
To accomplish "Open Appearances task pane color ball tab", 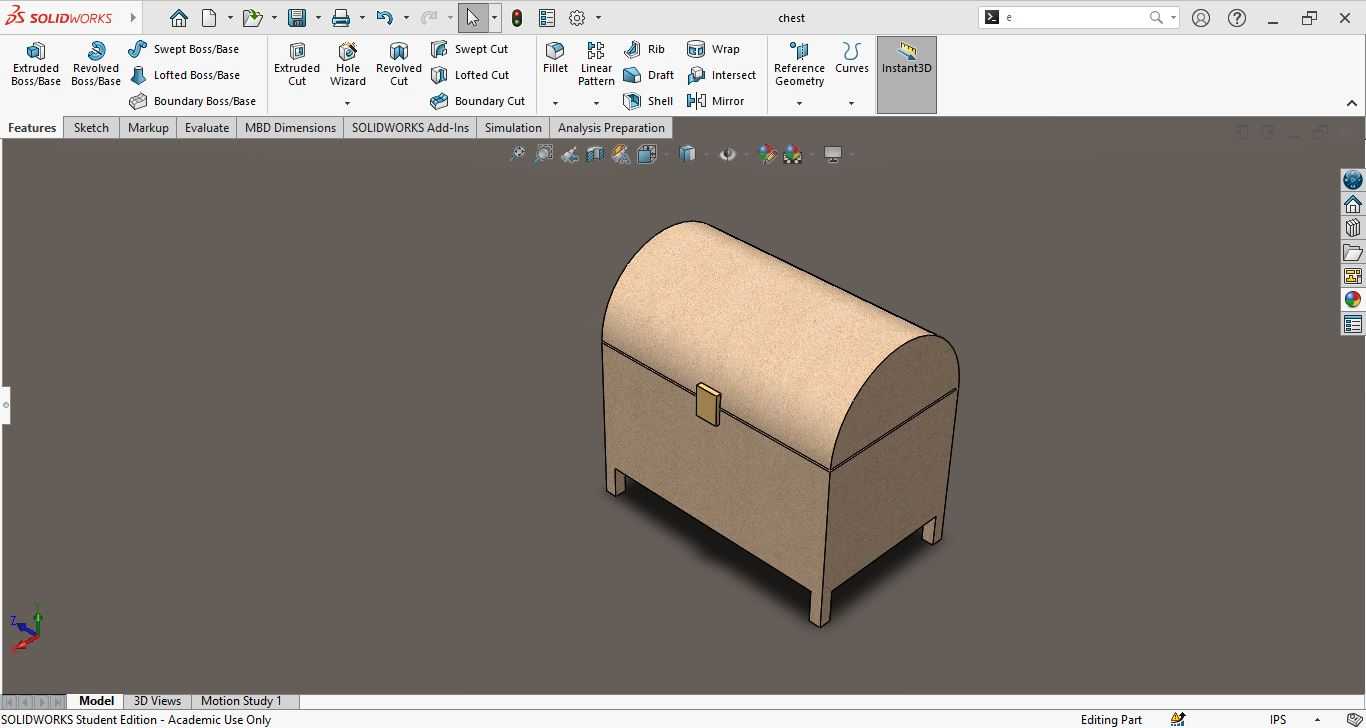I will click(x=1353, y=300).
